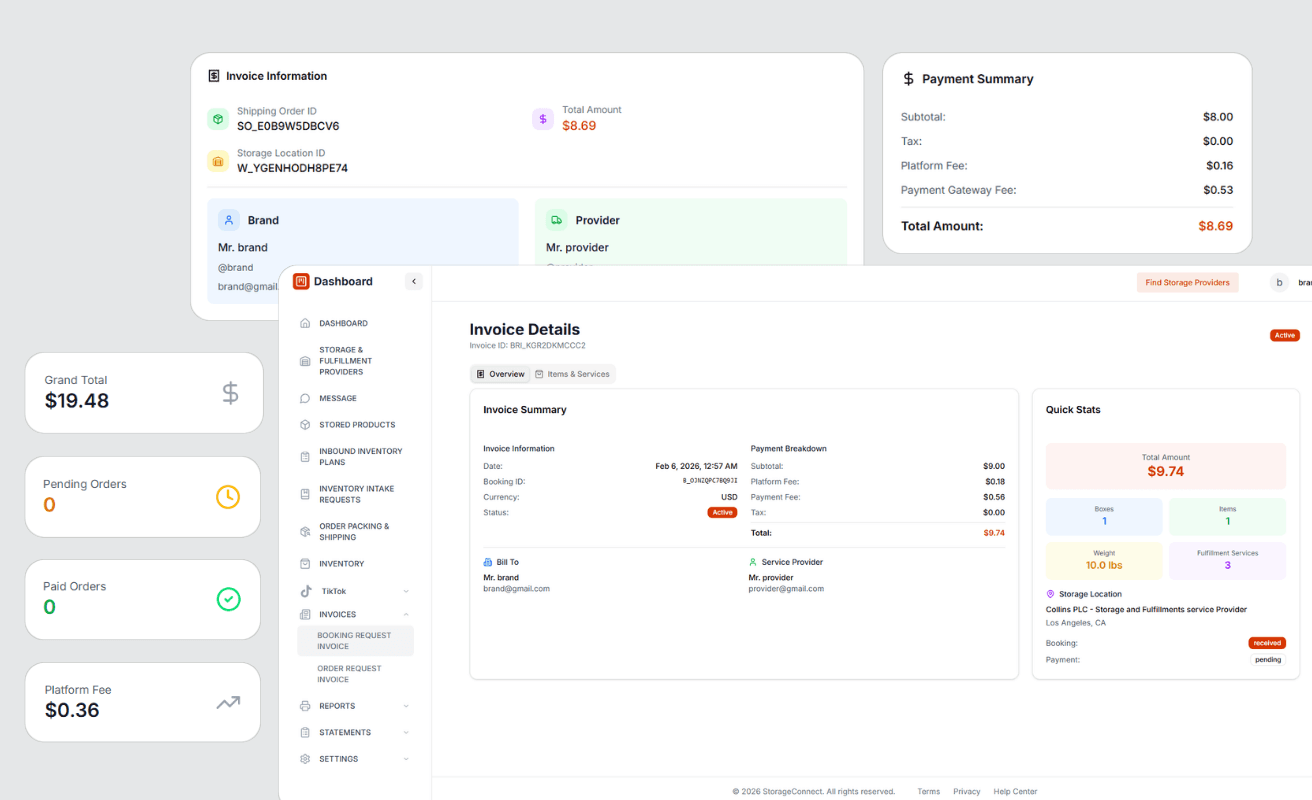This screenshot has height=800, width=1312.
Task: Open the Help Center link in footer
Action: [x=1015, y=791]
